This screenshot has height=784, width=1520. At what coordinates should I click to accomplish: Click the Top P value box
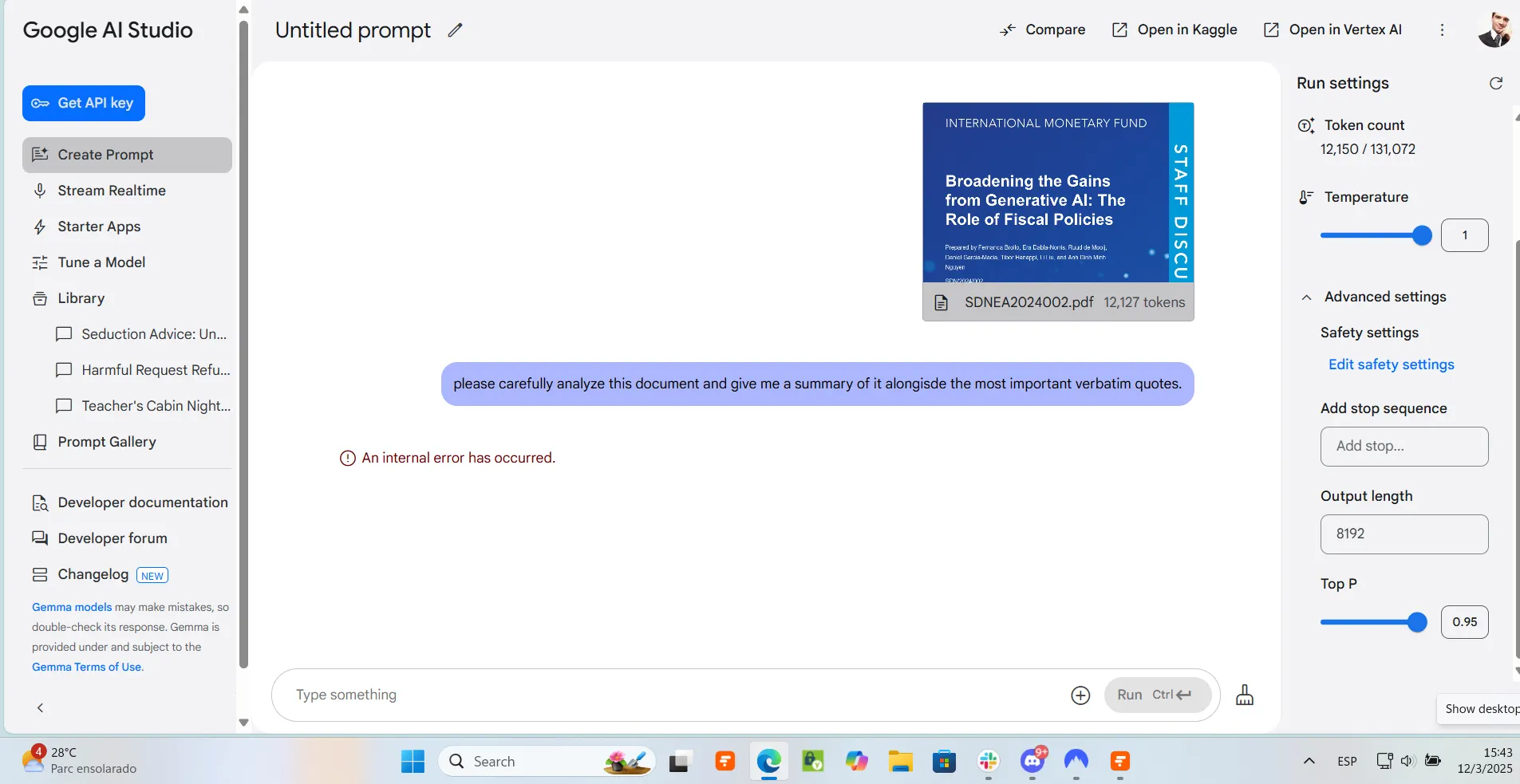(x=1464, y=622)
